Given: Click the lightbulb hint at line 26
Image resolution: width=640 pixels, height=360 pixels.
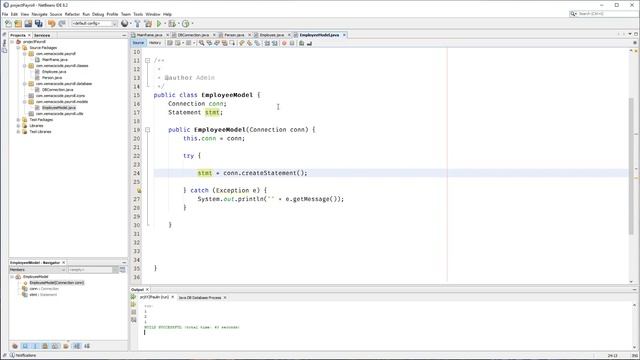Looking at the screenshot, I should click(x=139, y=190).
